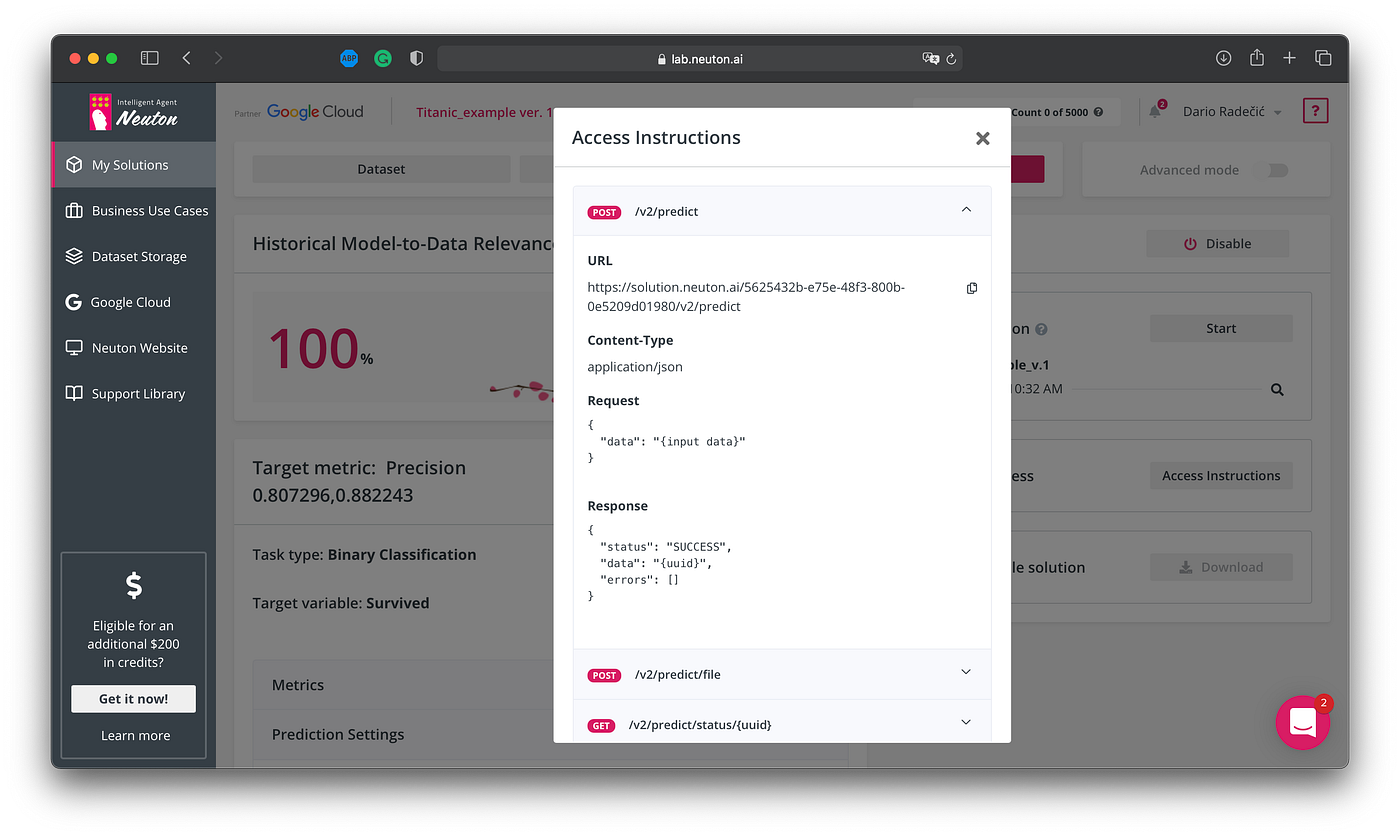Click the shield extension icon in the toolbar
Image resolution: width=1400 pixels, height=836 pixels.
[x=416, y=58]
